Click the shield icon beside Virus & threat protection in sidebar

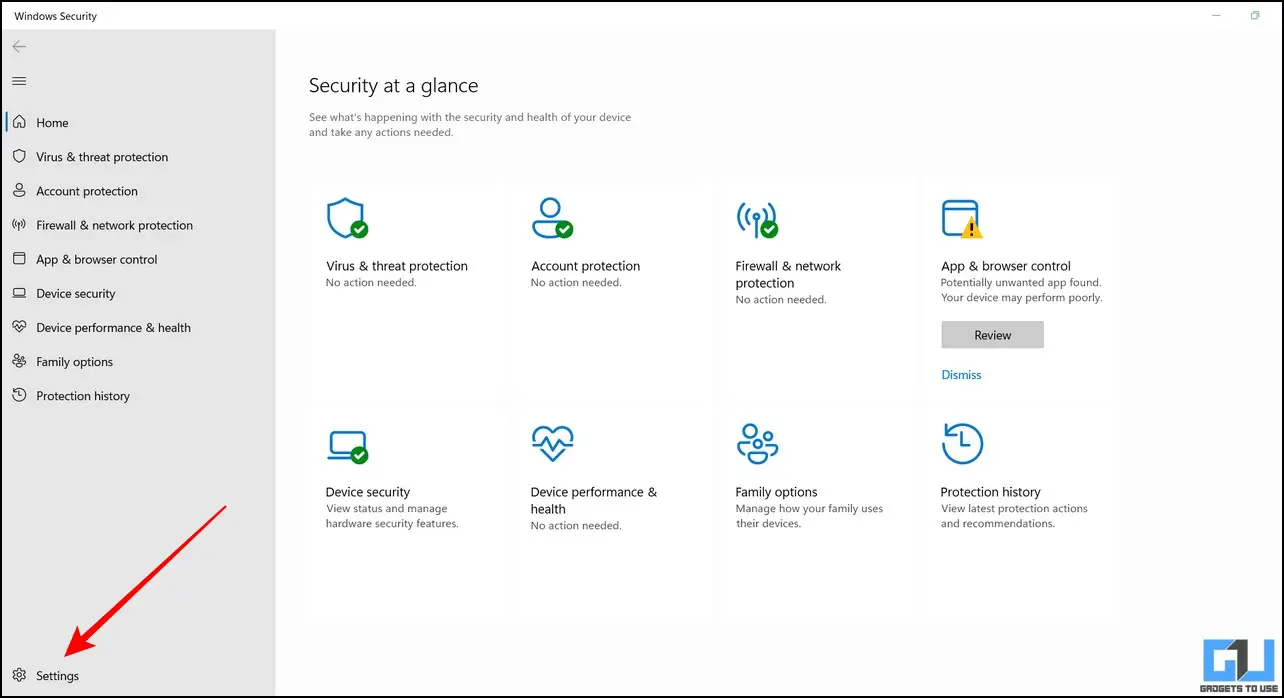19,156
